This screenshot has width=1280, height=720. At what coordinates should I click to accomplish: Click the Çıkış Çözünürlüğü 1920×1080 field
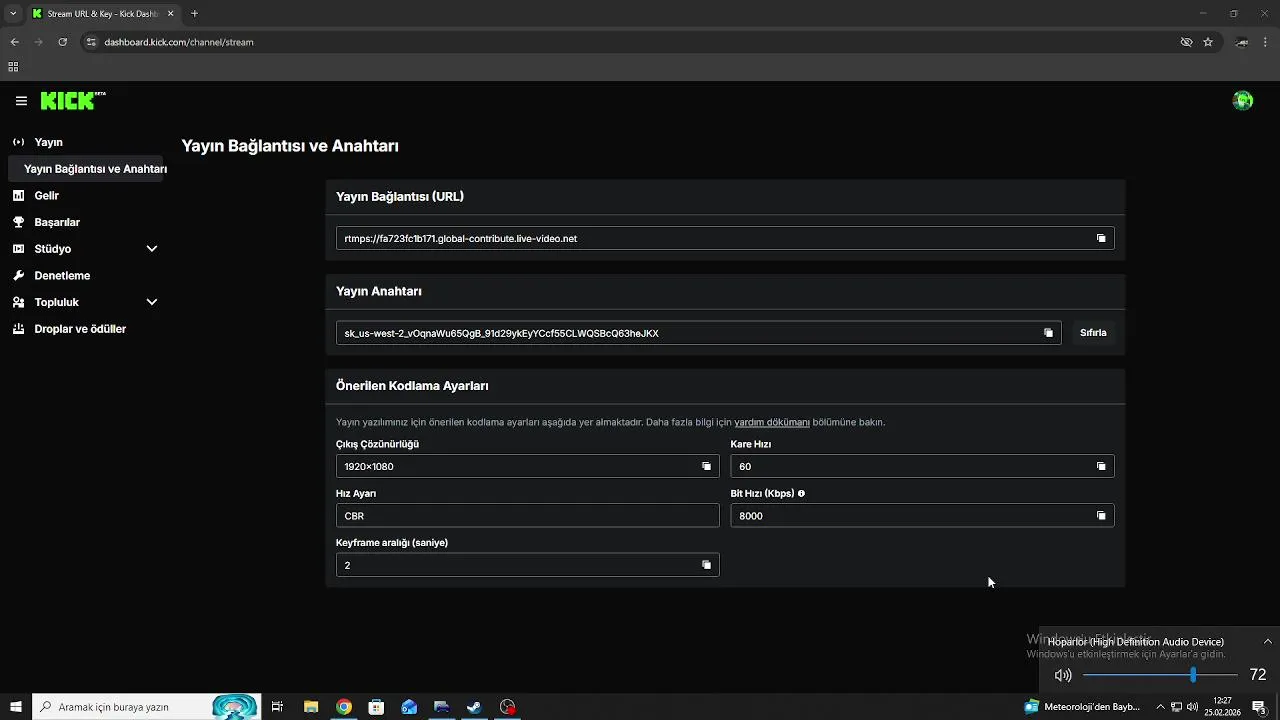coord(527,466)
